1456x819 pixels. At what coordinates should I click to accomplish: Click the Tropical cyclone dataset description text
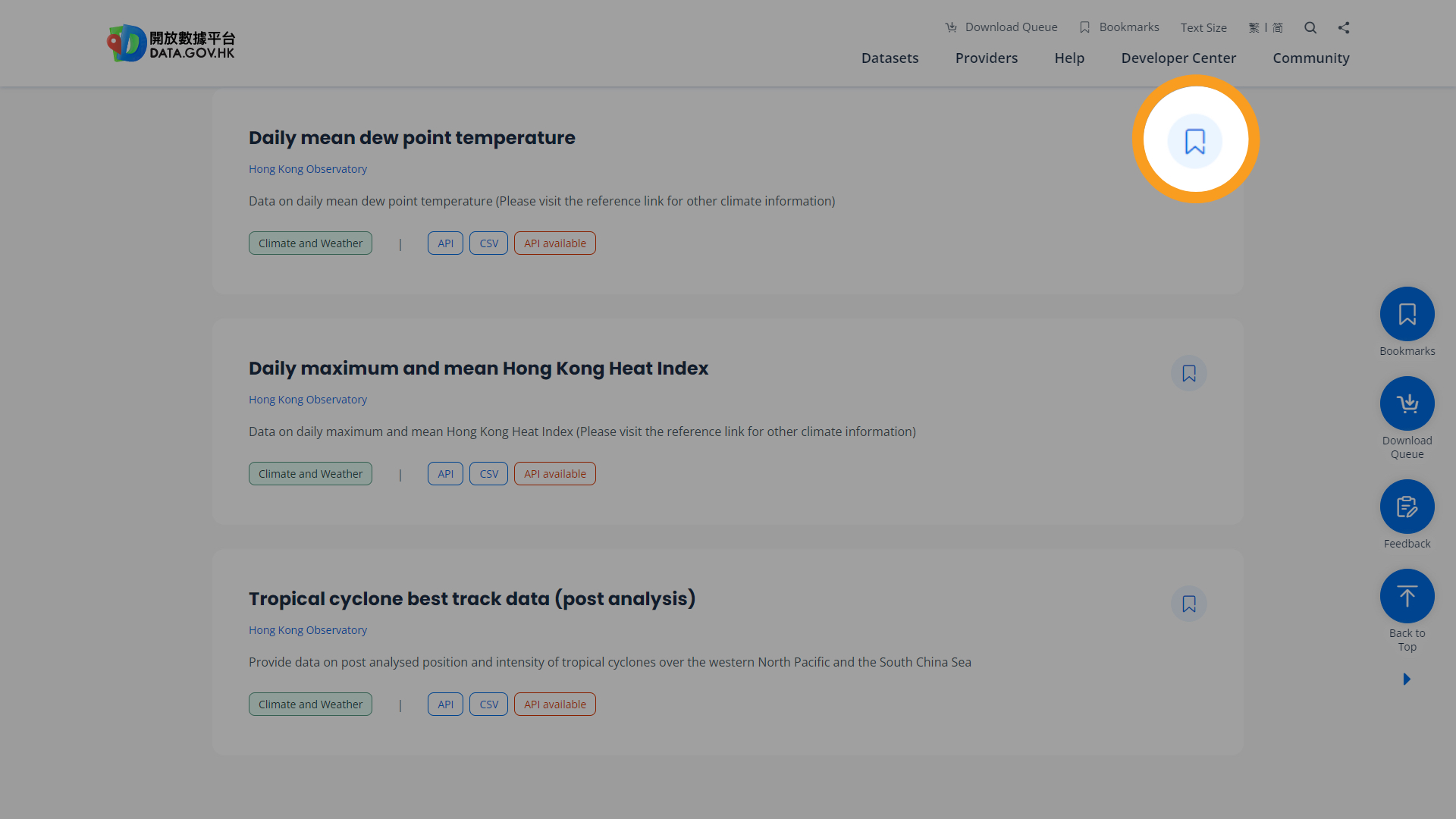[610, 662]
